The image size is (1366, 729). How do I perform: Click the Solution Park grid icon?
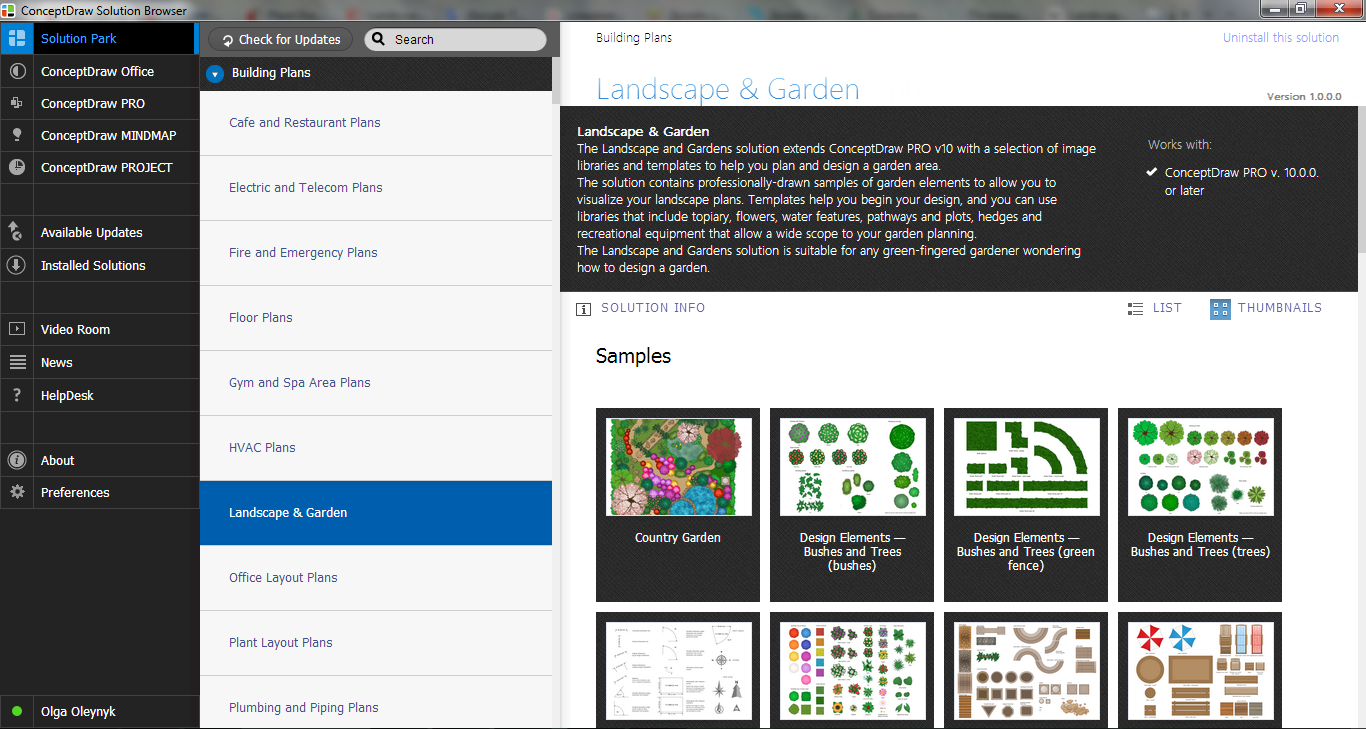[x=16, y=39]
